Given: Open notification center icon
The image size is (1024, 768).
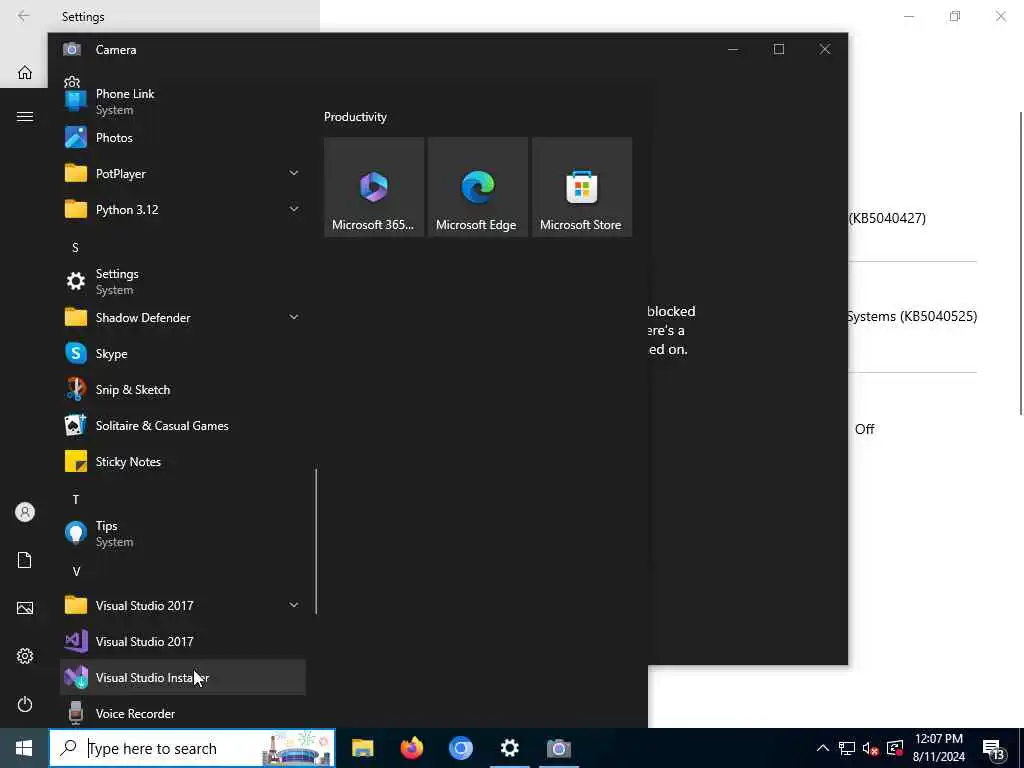Looking at the screenshot, I should tap(994, 748).
